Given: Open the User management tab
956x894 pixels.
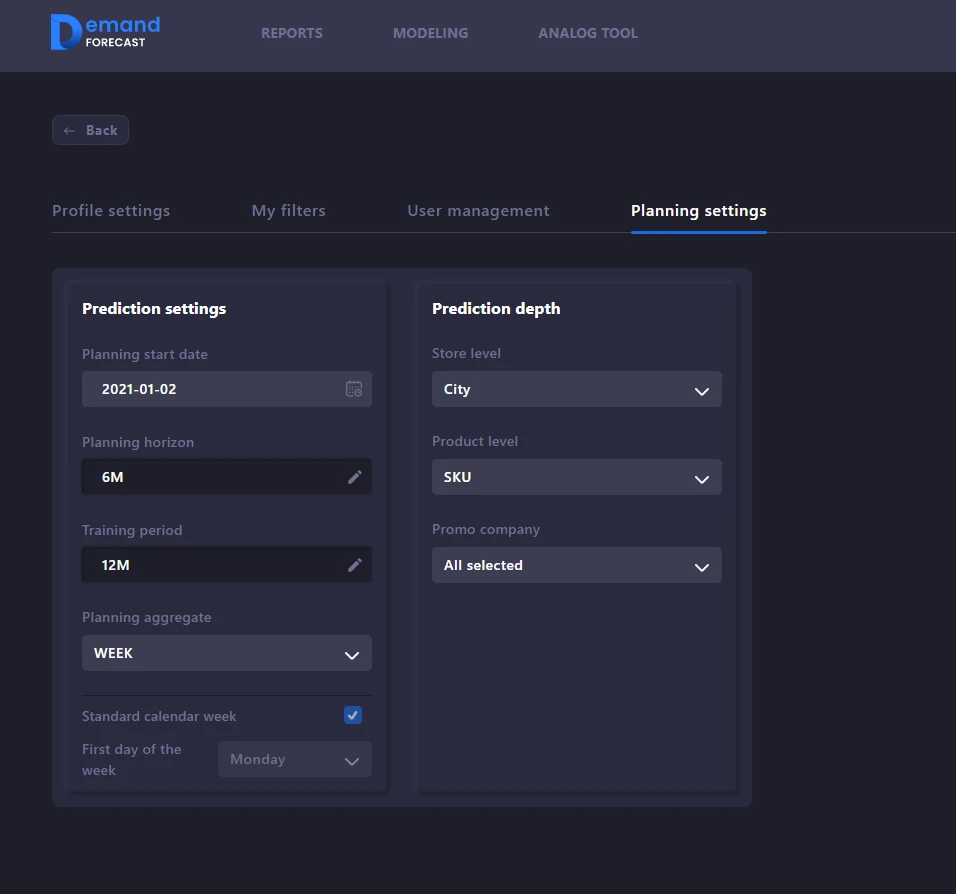Looking at the screenshot, I should (x=478, y=211).
